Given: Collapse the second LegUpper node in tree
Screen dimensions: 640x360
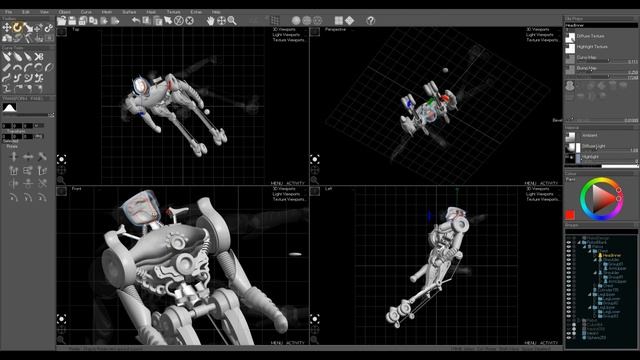Looking at the screenshot, I should (589, 307).
